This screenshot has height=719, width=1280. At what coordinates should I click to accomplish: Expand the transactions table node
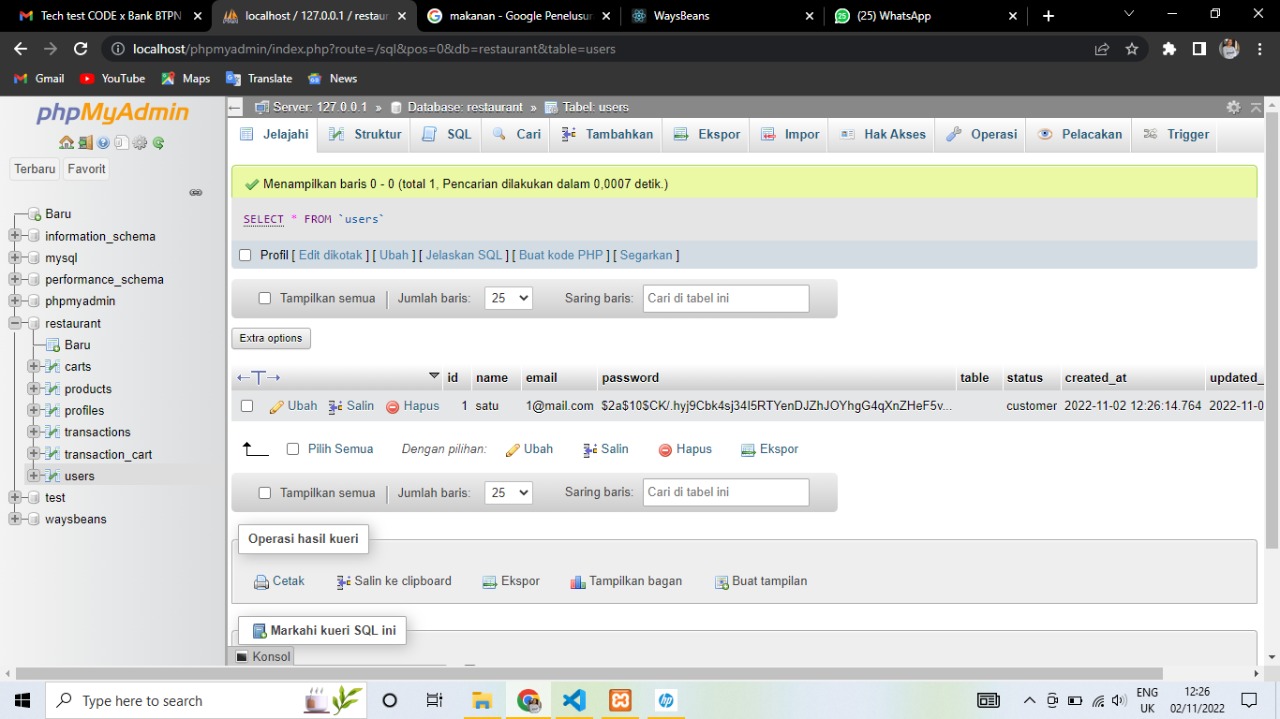(x=34, y=432)
